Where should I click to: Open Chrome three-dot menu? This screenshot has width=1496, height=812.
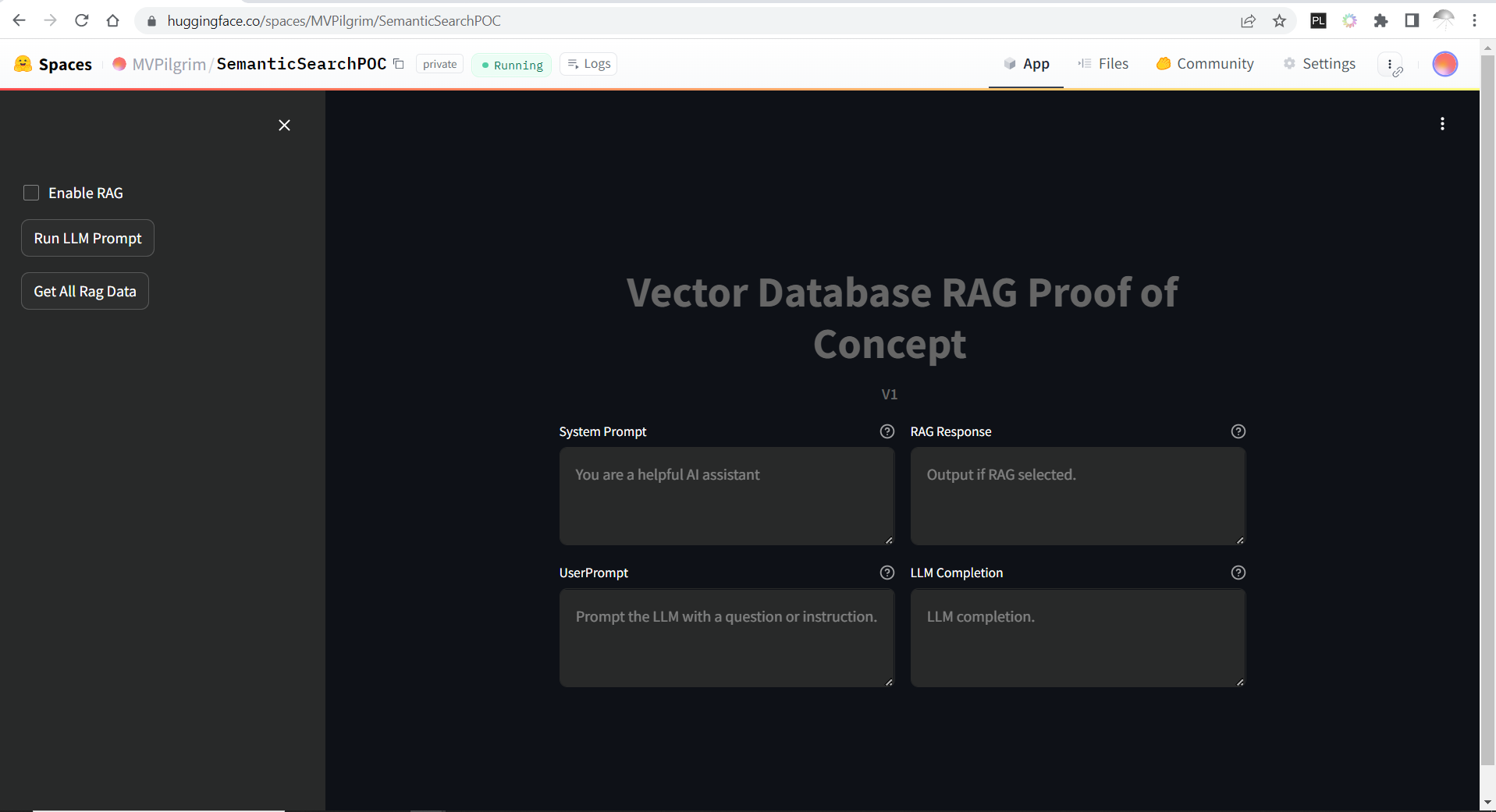click(1474, 21)
